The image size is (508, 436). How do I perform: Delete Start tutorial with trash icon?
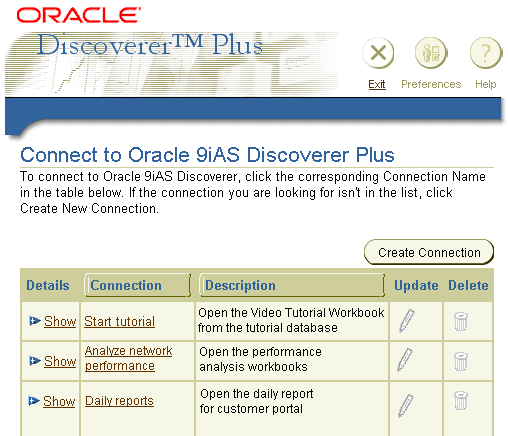pos(461,321)
